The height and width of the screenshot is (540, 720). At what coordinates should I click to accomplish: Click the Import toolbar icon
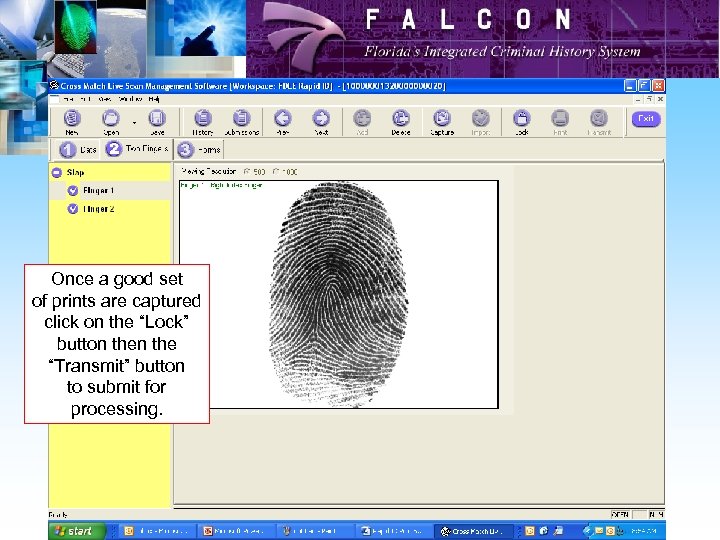click(x=480, y=119)
